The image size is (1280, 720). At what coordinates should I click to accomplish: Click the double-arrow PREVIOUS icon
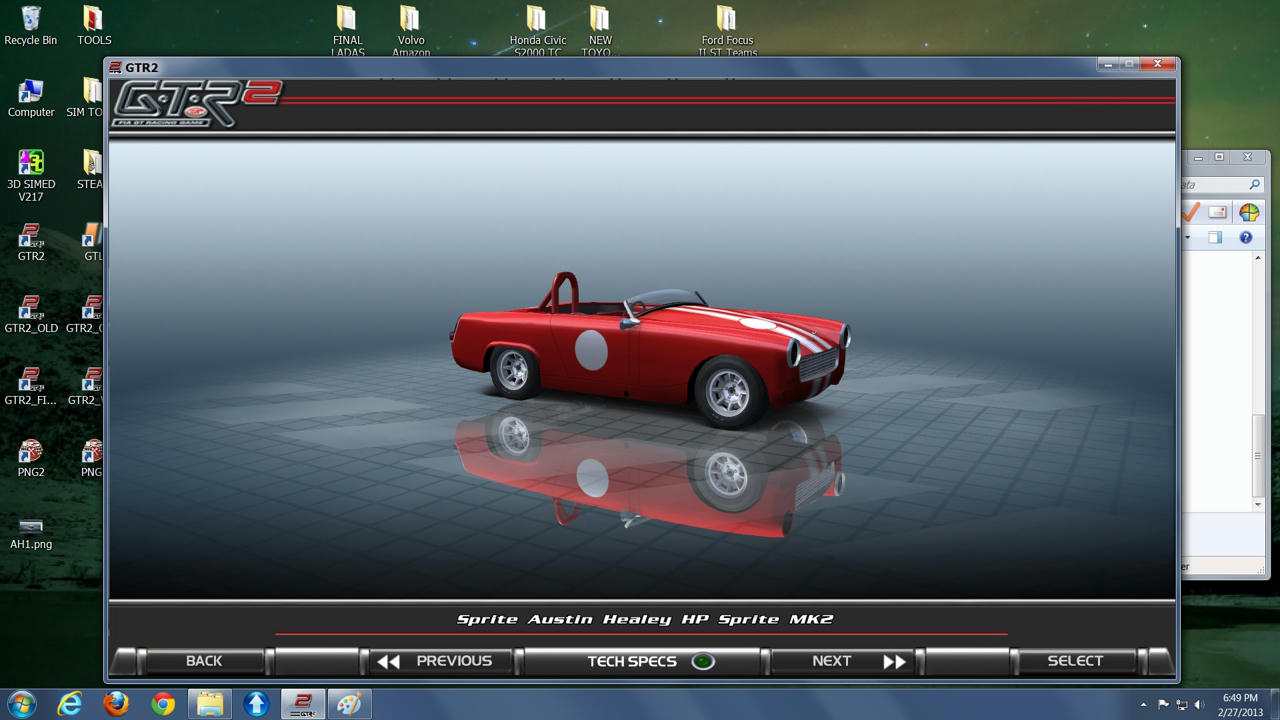pos(389,661)
